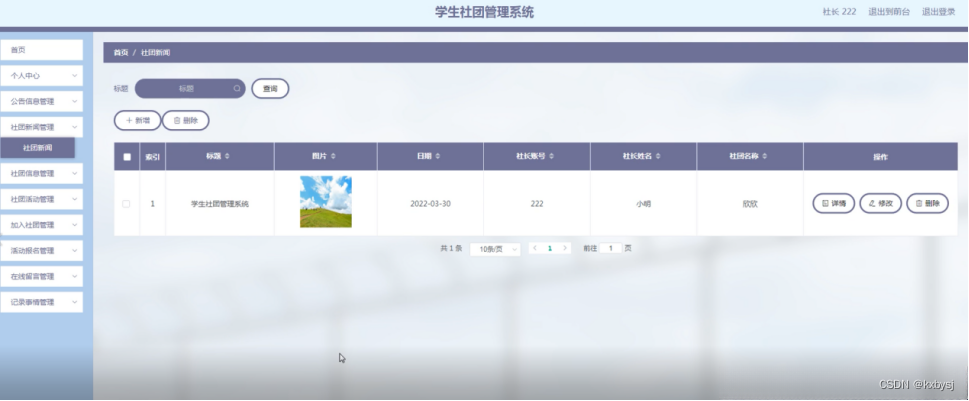Click the 2022-03-30 date cell

(430, 203)
